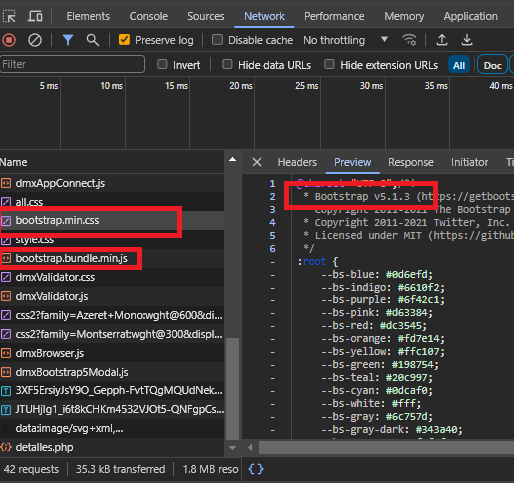Open the Sources tab
514x483 pixels.
click(x=206, y=16)
